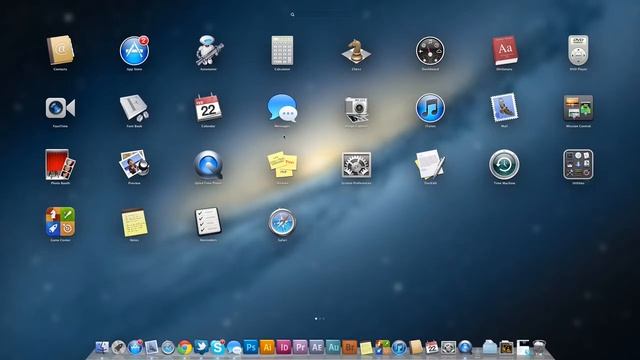
Task: Launch Game Center from the Launchpad grid
Action: tap(60, 222)
